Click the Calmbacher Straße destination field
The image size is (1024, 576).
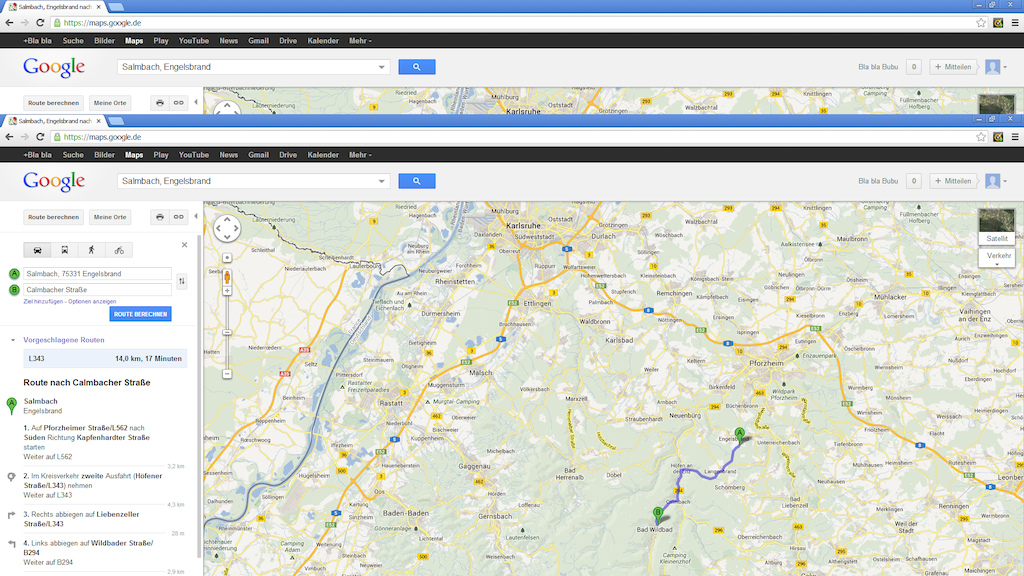point(97,290)
